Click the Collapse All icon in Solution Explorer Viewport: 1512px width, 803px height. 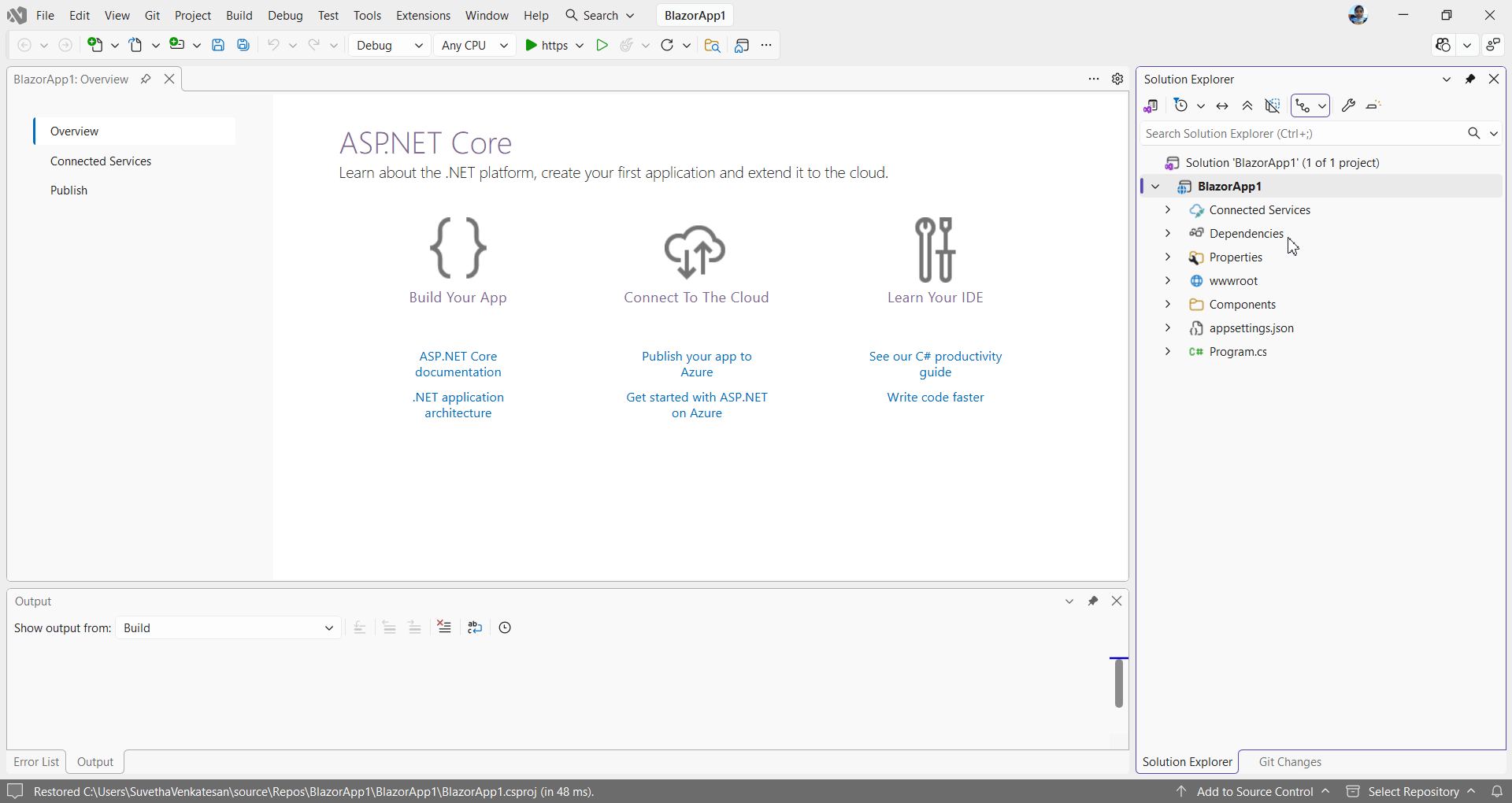tap(1247, 105)
